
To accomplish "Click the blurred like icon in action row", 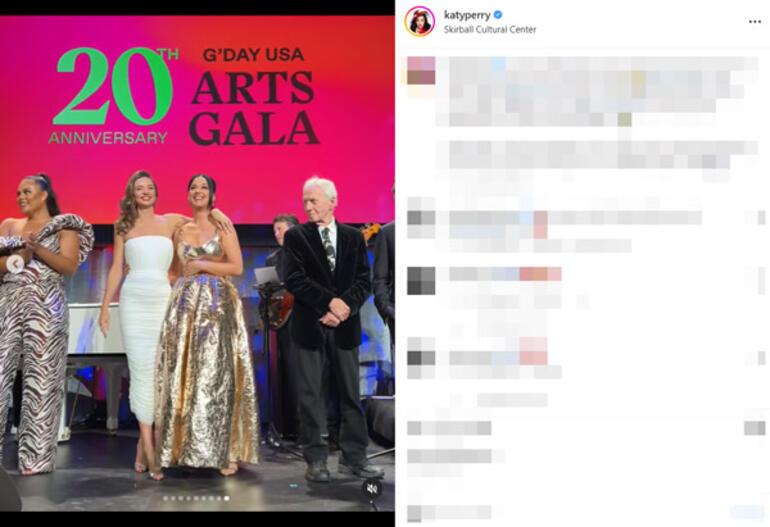I will (414, 428).
